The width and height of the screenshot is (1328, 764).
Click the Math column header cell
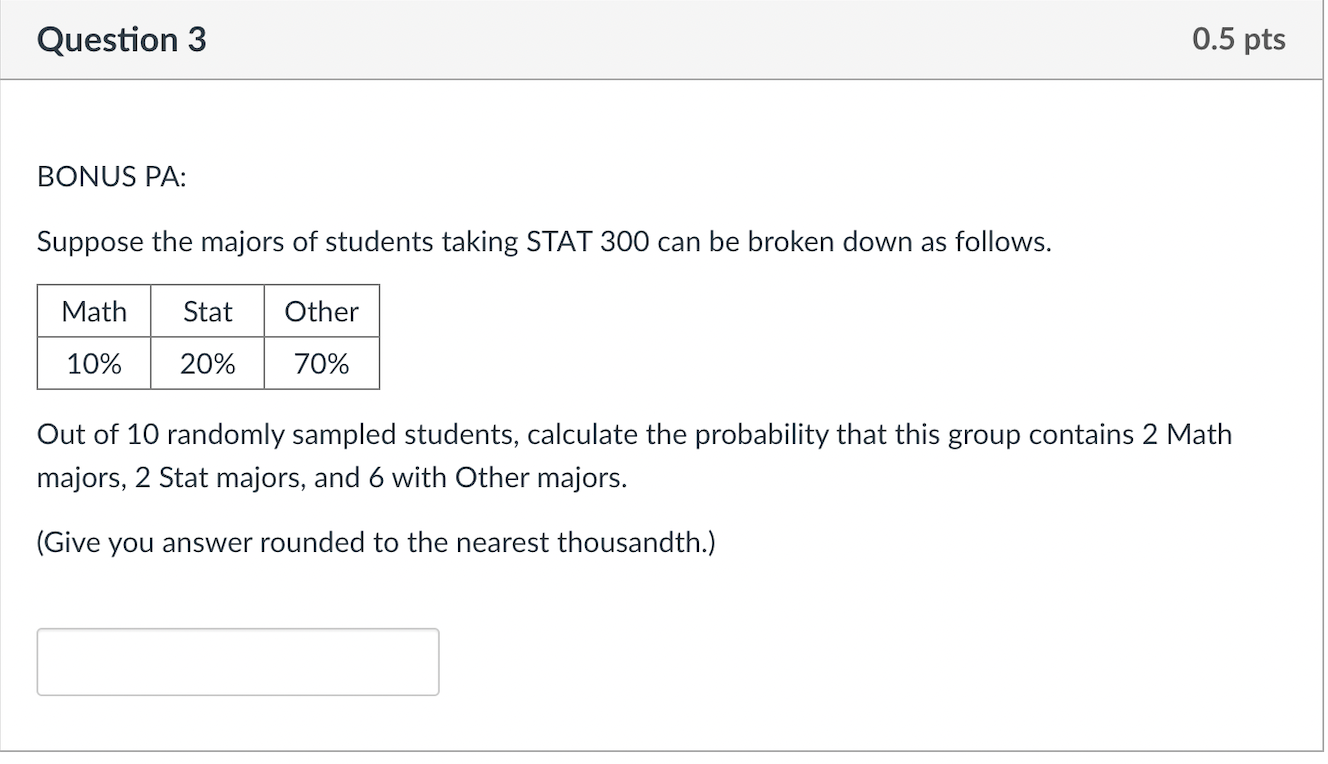coord(93,311)
